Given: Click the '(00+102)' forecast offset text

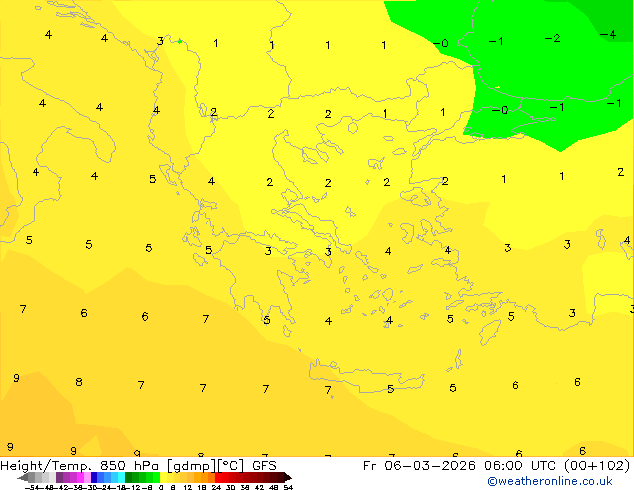Looking at the screenshot, I should click(597, 466).
